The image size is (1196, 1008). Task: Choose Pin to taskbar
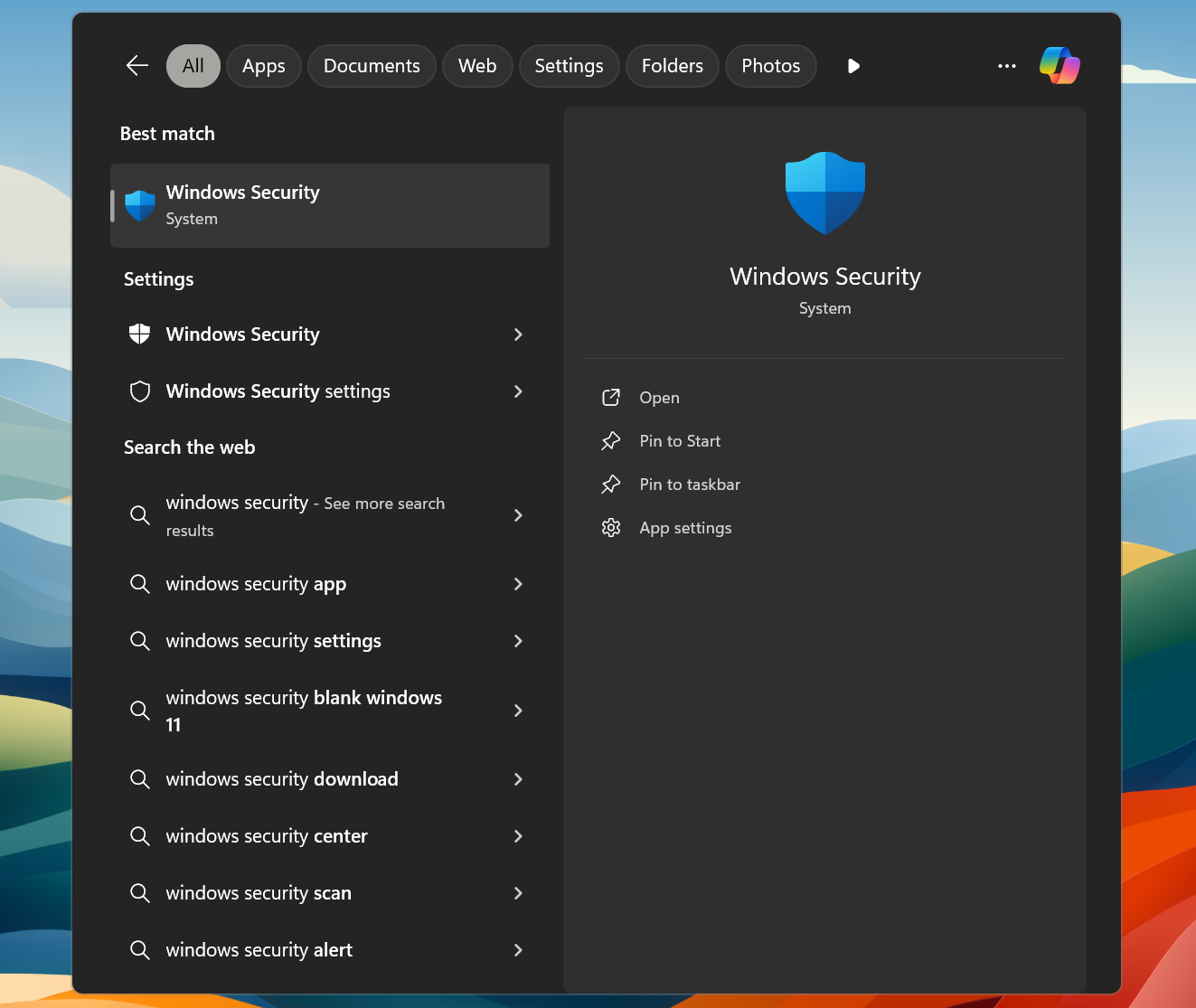(690, 485)
